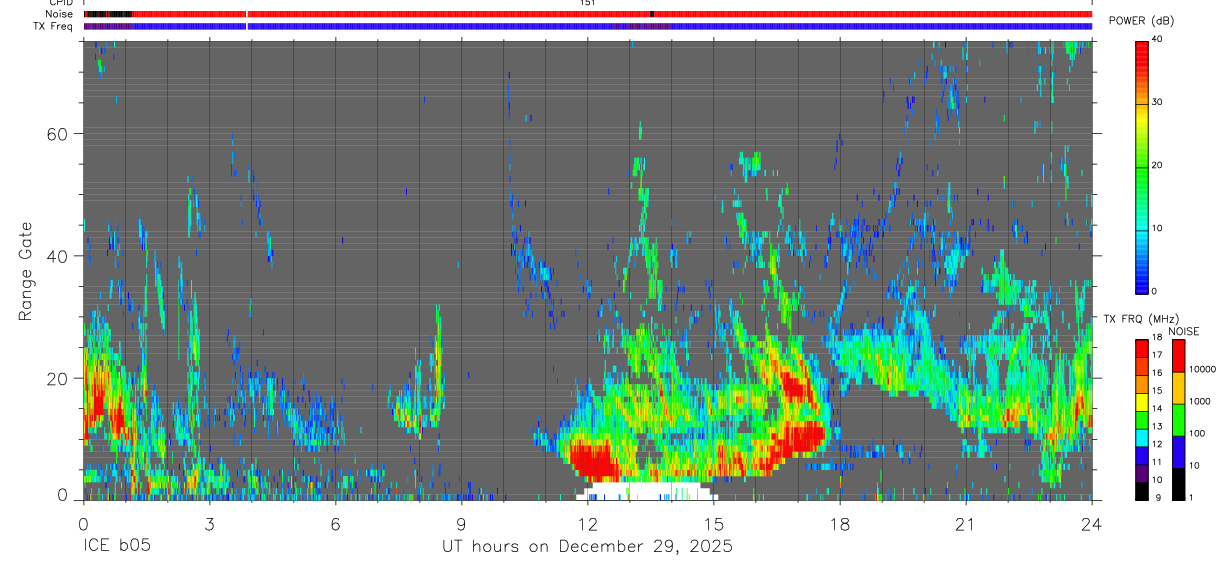Pick the red top NOISE colorbar swatch
The height and width of the screenshot is (567, 1228).
(1178, 356)
